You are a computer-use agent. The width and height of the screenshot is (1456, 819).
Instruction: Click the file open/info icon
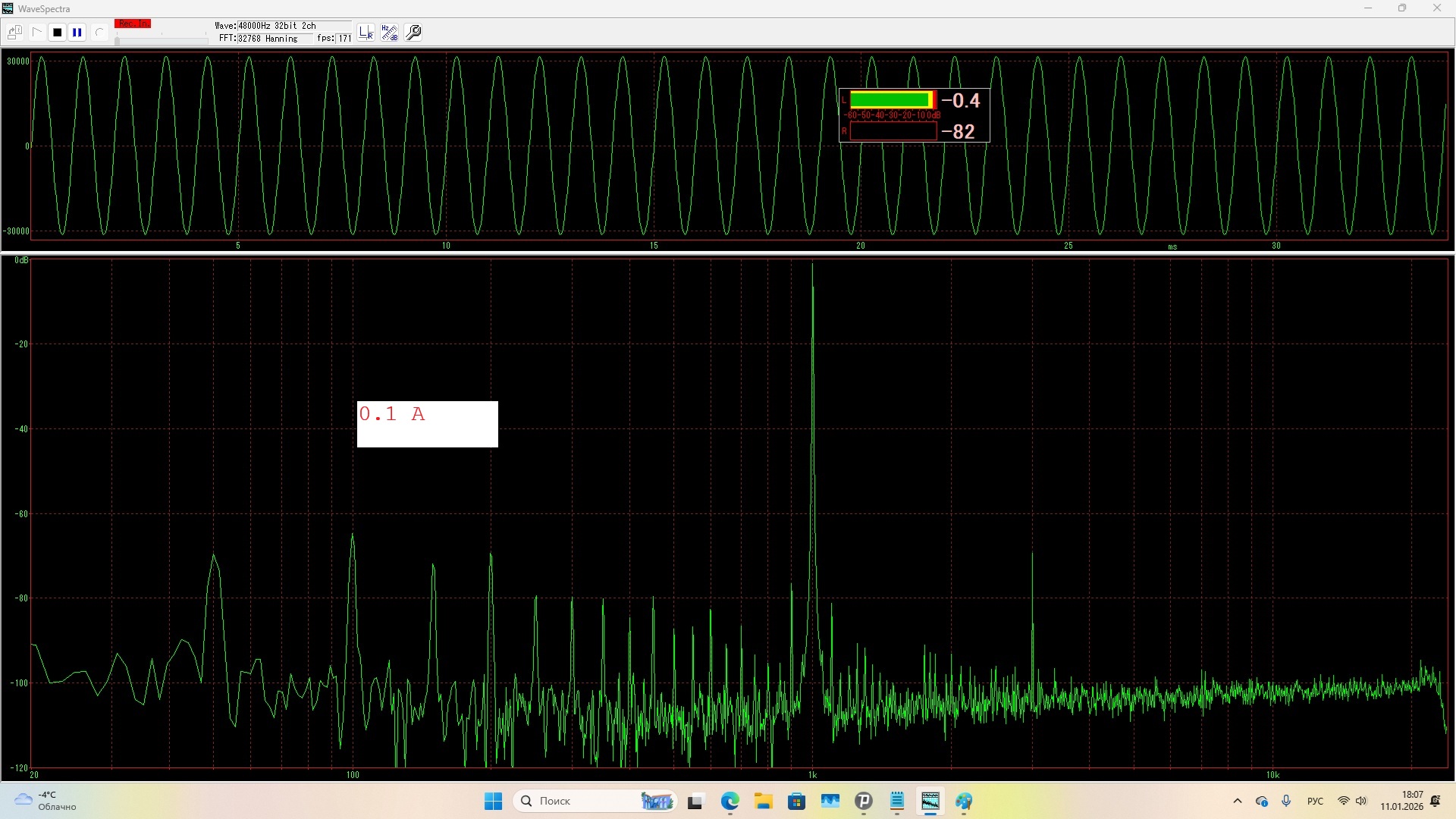coord(14,33)
